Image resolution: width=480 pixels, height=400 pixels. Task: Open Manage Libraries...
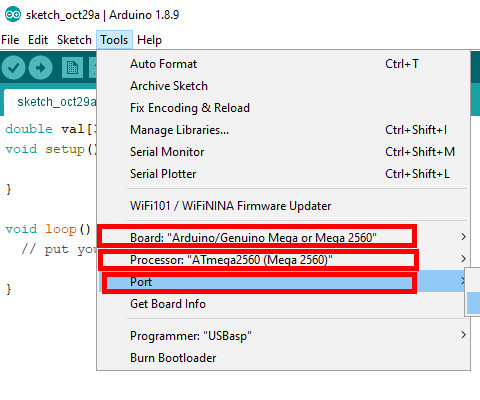[283, 130]
